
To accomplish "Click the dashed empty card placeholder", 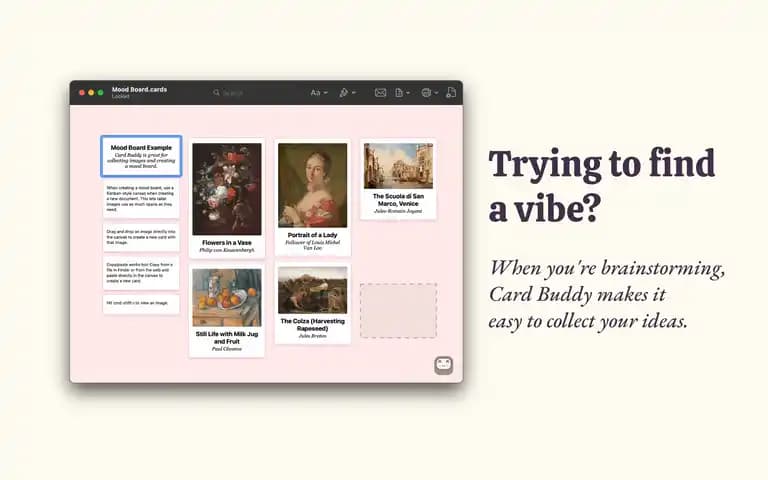I will (398, 311).
